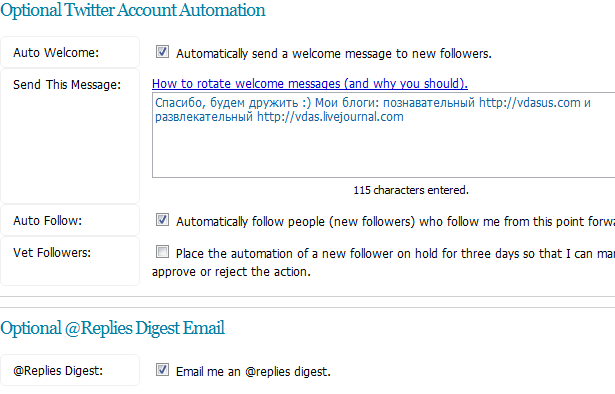Click the "@Replies Digest:" field label
Image resolution: width=615 pixels, height=394 pixels.
[x=58, y=371]
